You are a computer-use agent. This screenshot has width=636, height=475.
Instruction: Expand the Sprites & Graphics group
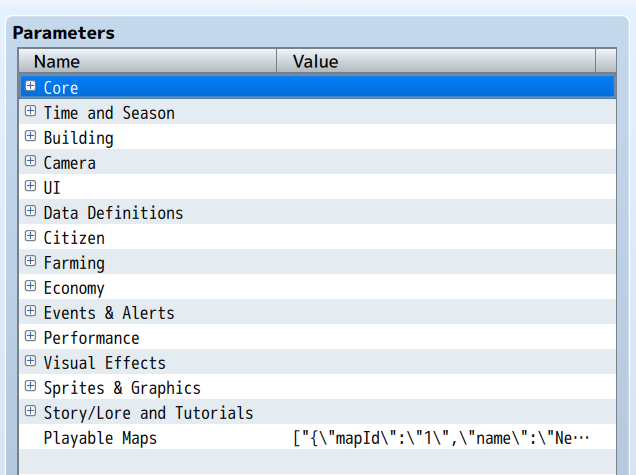[x=30, y=387]
